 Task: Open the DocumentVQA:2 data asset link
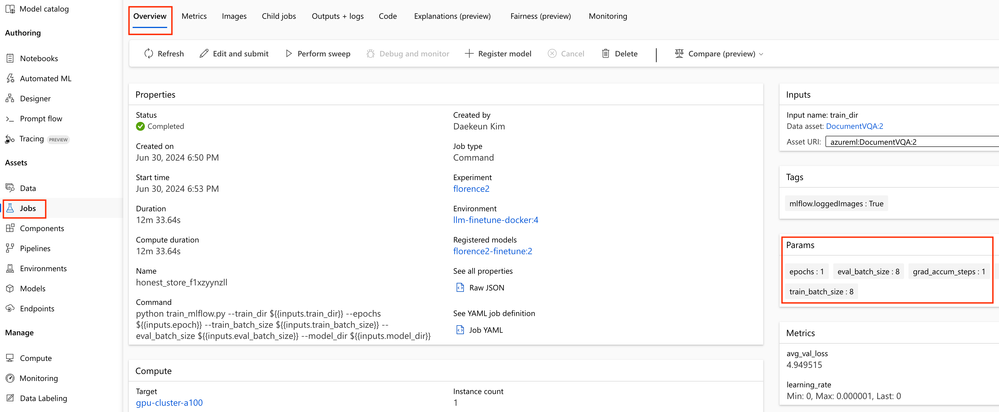click(x=854, y=127)
